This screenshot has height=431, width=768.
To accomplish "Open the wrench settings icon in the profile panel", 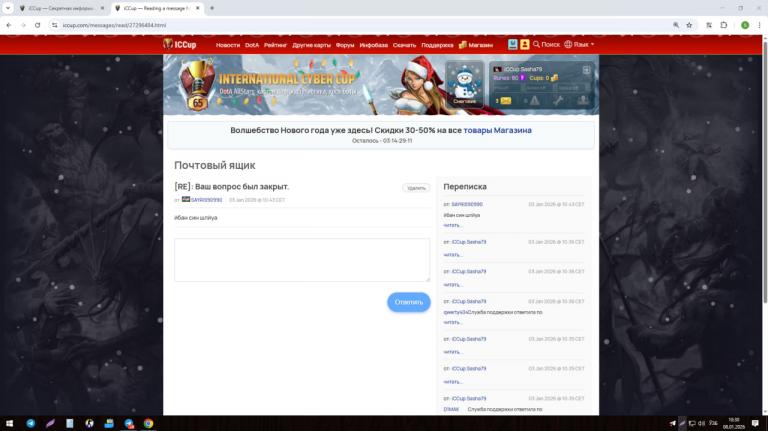I will click(x=558, y=100).
